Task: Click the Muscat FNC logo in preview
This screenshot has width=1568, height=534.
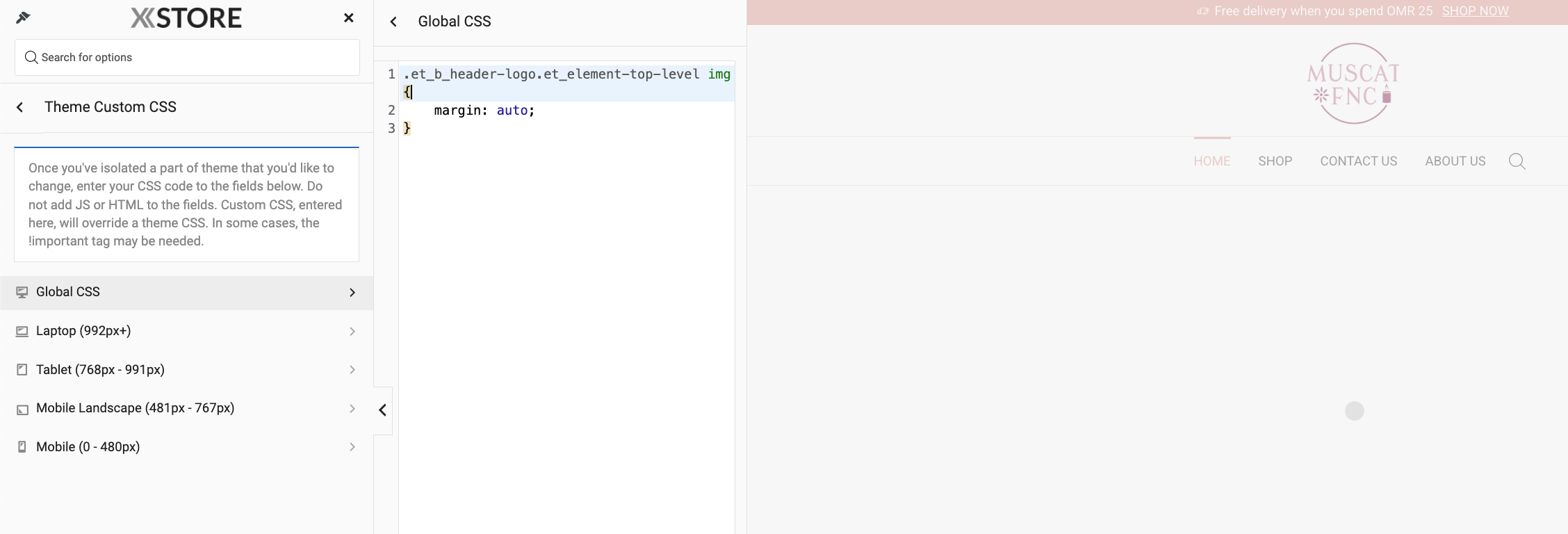Action: 1353,83
